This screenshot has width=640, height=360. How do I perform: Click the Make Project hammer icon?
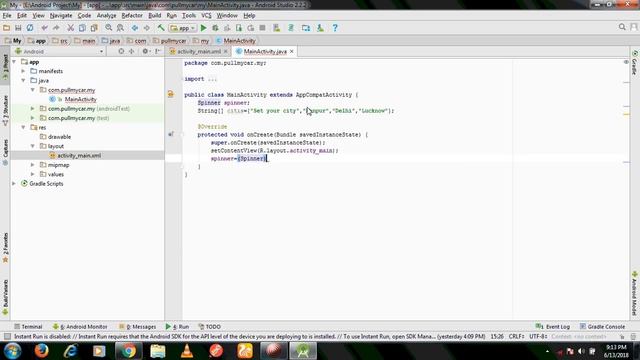161,28
